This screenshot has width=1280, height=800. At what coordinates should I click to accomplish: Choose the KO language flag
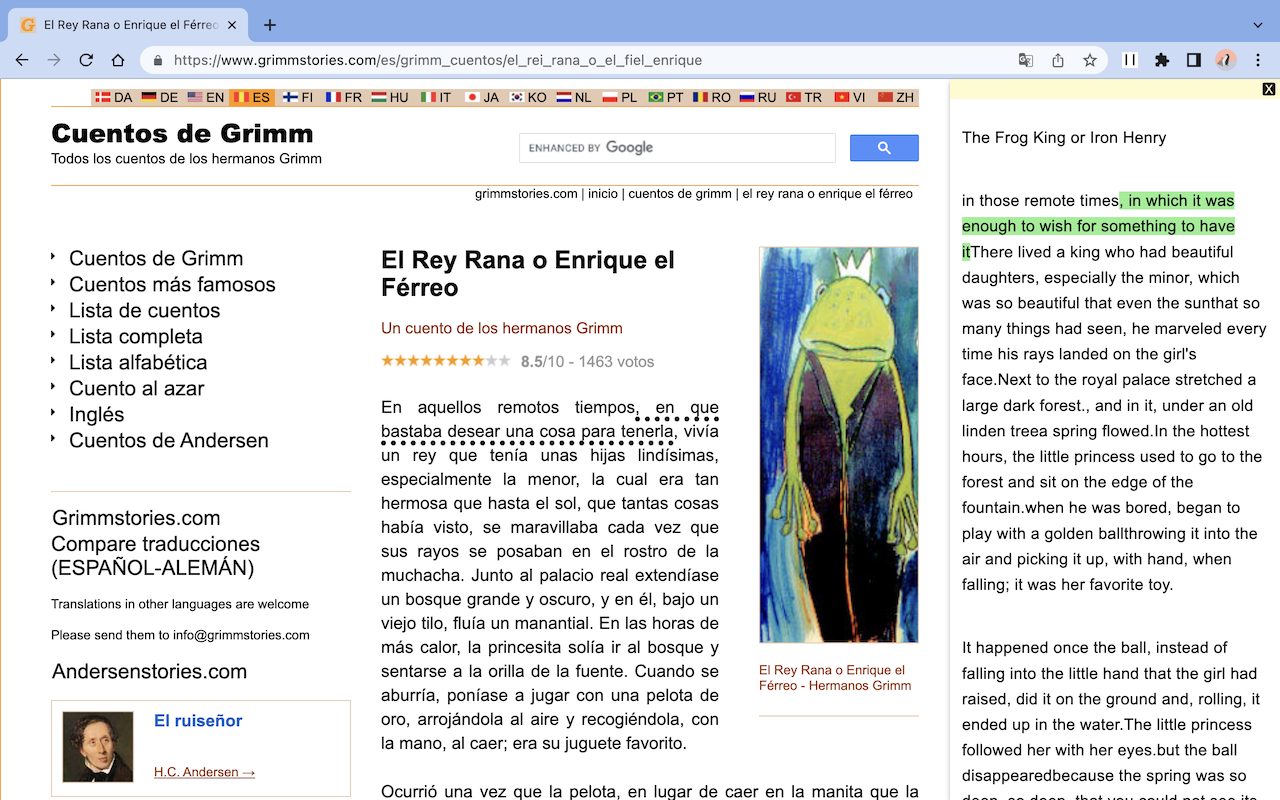pyautogui.click(x=528, y=97)
